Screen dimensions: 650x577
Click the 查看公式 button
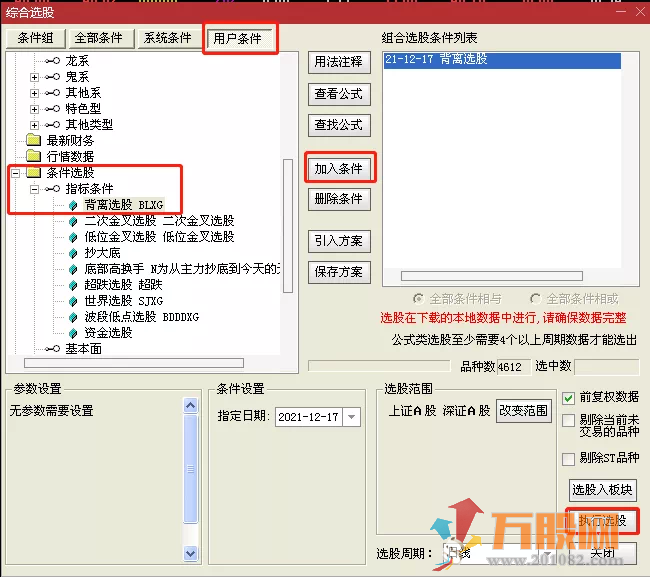coord(339,94)
